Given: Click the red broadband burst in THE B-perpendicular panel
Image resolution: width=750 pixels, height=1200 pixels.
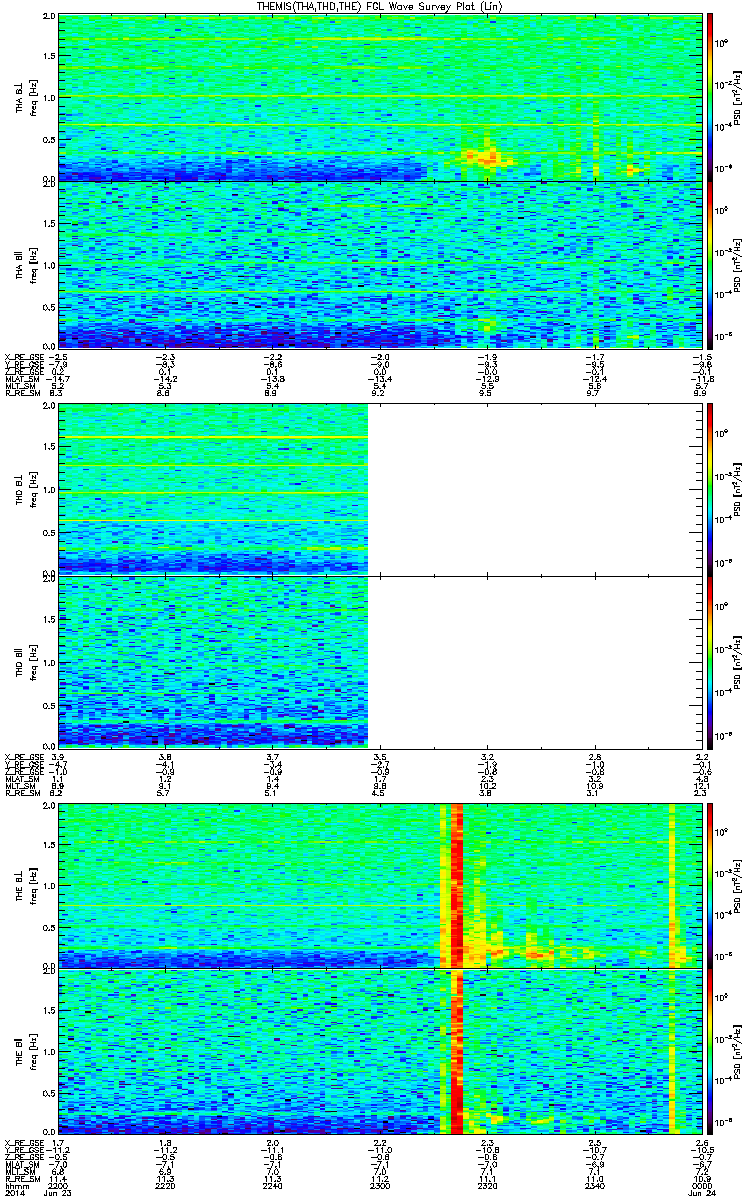Looking at the screenshot, I should click(x=458, y=884).
